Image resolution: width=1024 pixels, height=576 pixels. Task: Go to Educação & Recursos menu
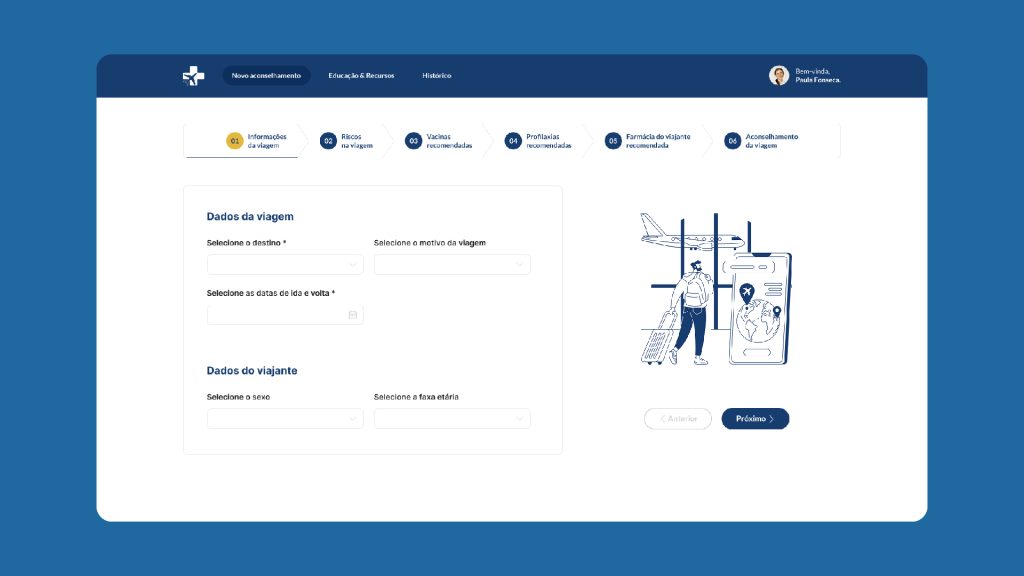[361, 76]
